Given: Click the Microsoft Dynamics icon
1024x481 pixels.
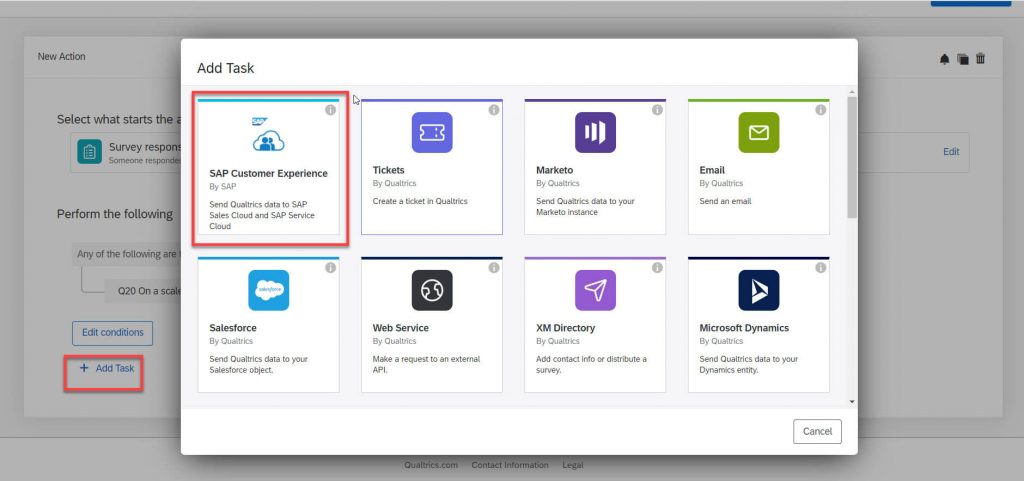Looking at the screenshot, I should 758,290.
